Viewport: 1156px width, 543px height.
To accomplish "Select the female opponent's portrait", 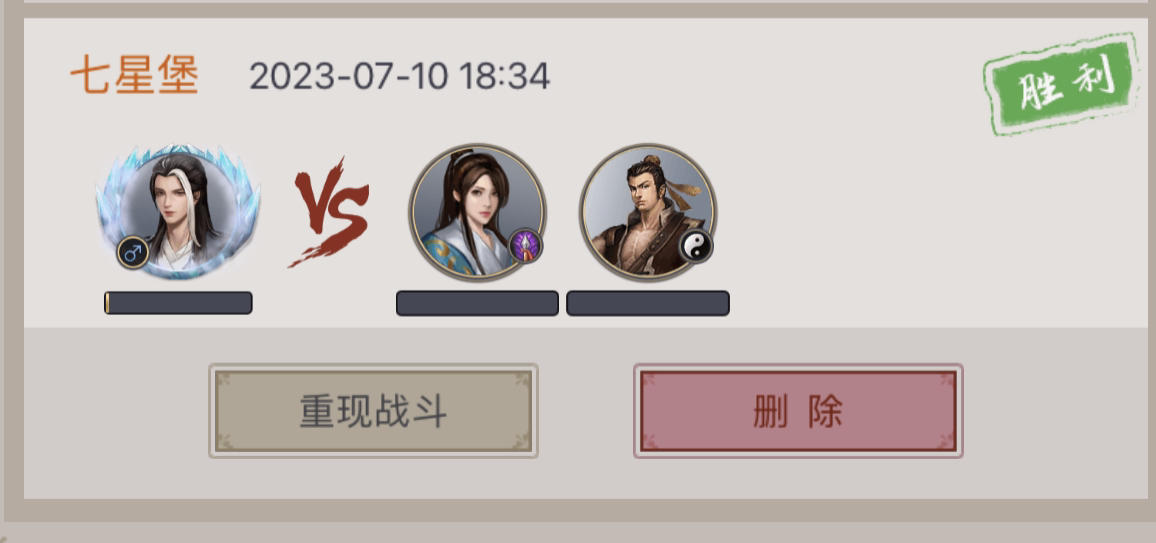I will pos(478,212).
